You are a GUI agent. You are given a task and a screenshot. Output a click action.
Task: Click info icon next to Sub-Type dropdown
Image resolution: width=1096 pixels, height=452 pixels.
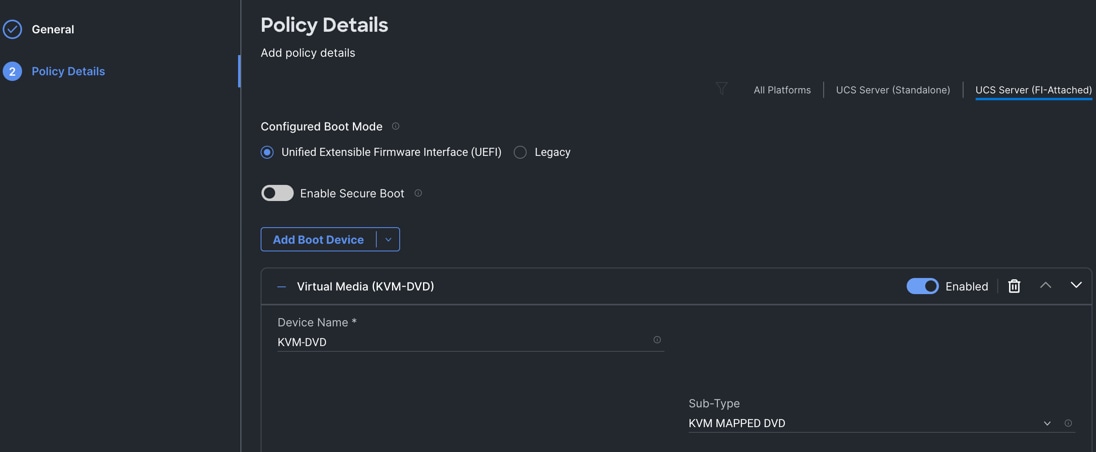pos(1068,423)
